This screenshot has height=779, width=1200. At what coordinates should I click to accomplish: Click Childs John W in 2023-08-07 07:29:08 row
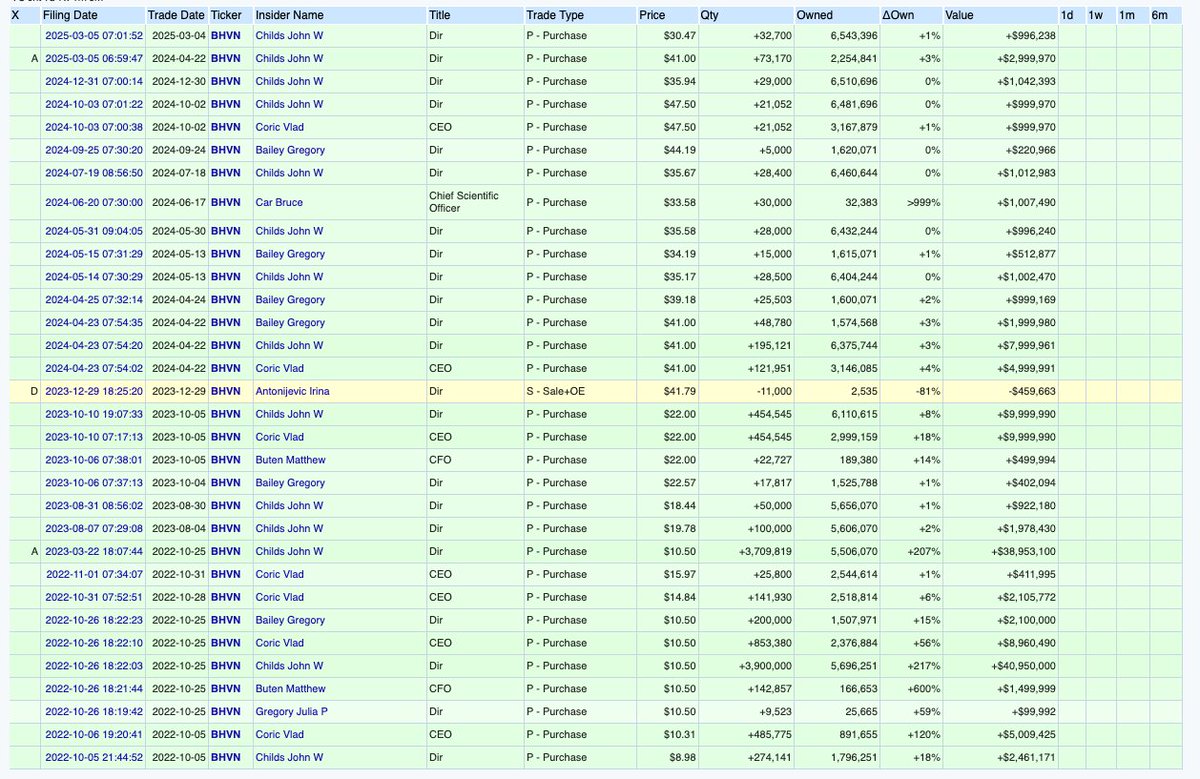pyautogui.click(x=289, y=528)
